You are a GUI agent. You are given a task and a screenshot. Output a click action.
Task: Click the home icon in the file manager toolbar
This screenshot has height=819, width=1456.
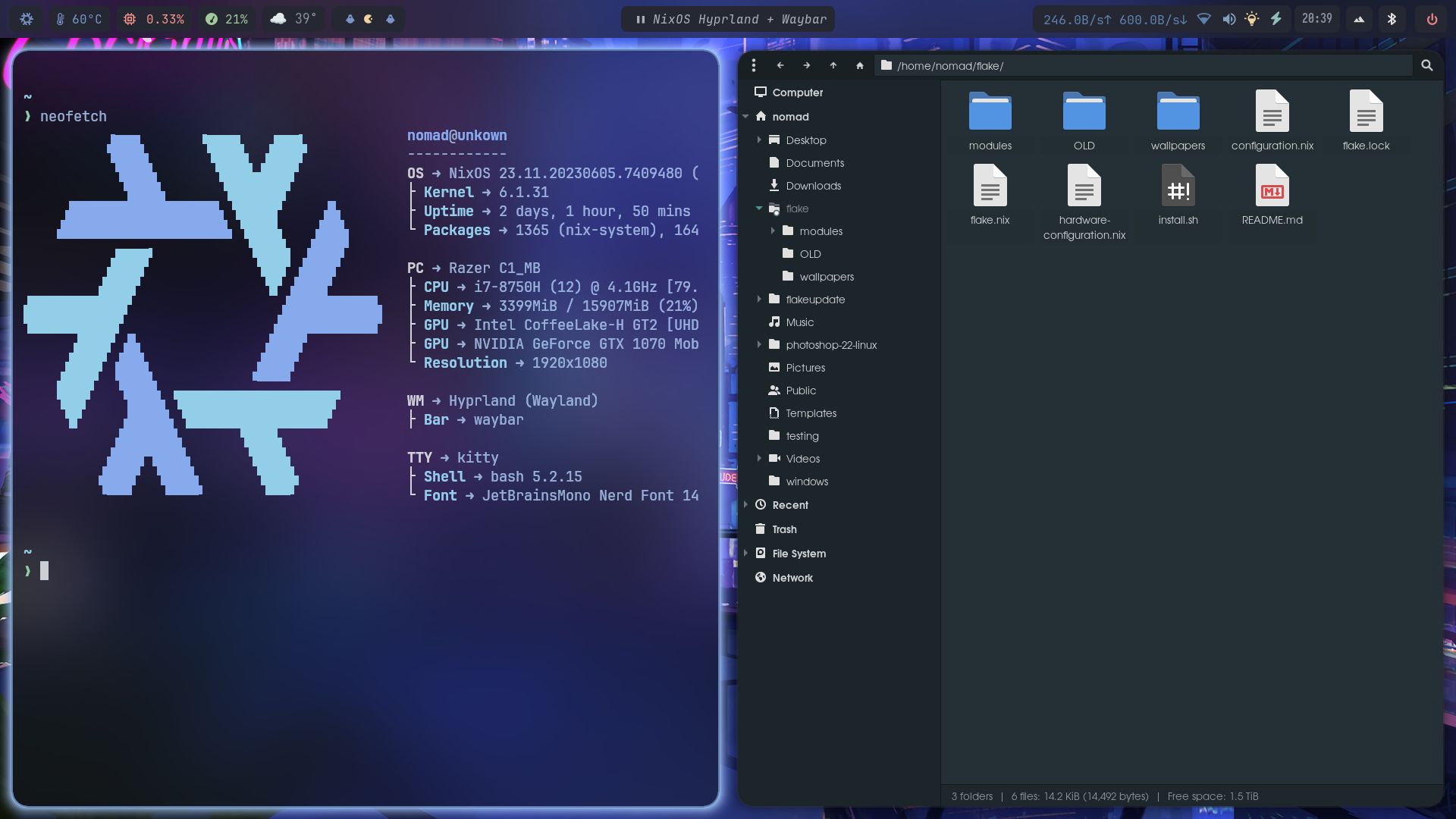point(859,66)
